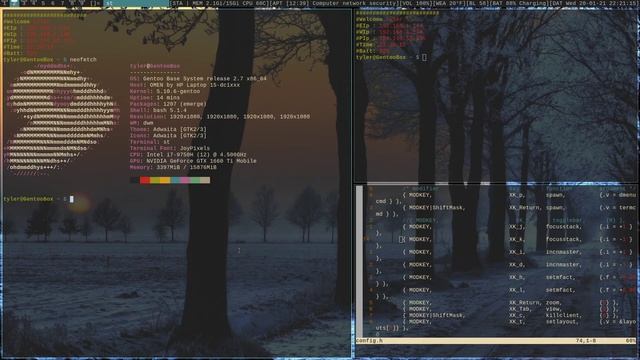Click the 'Packages: 1207 (emerge)' line
This screenshot has height=360, width=640.
tap(168, 104)
